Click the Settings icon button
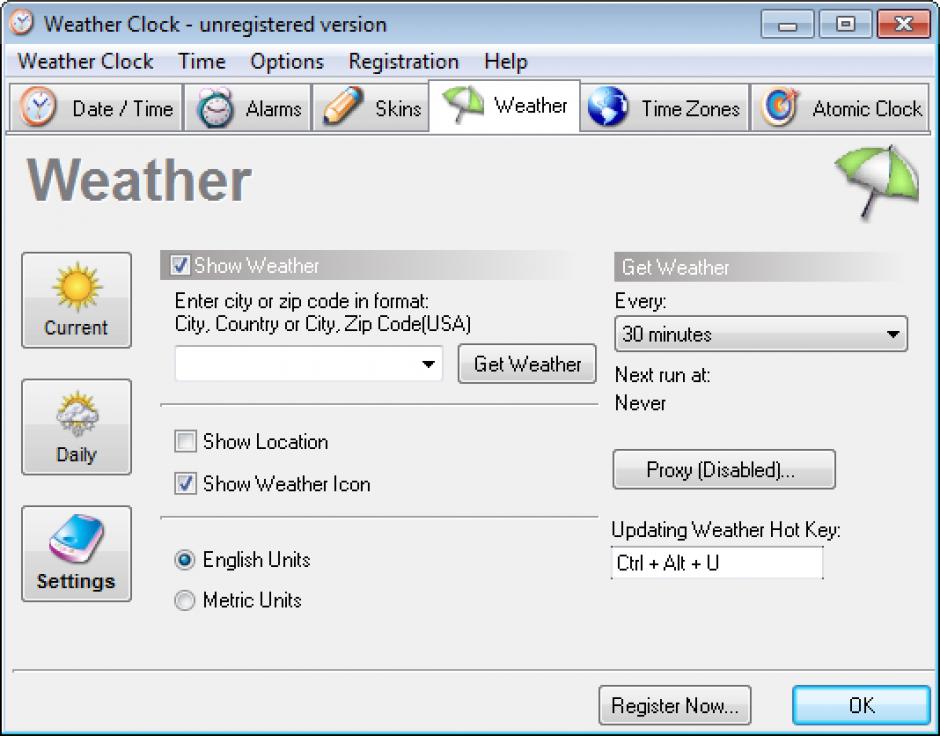This screenshot has width=940, height=736. (76, 553)
